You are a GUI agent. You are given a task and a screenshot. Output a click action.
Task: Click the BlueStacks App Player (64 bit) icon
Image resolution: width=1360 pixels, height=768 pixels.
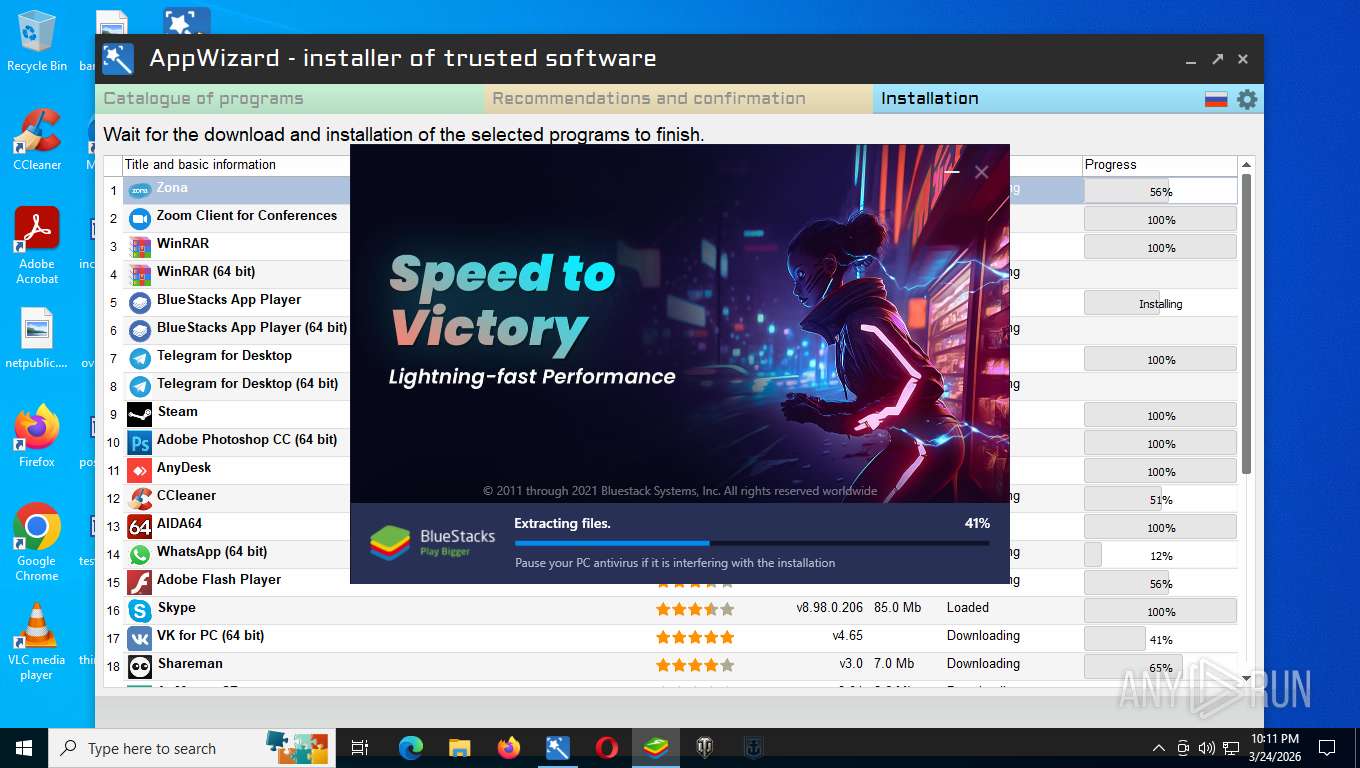140,330
